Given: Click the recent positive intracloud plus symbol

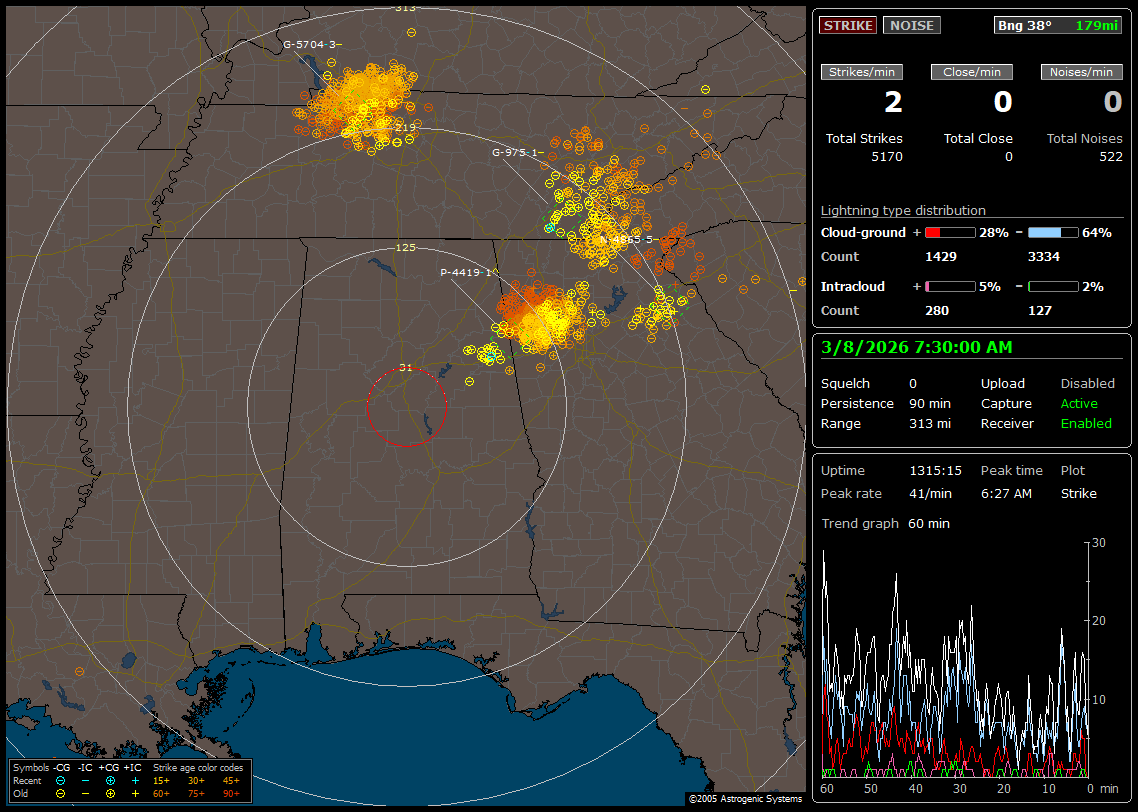Looking at the screenshot, I should click(135, 780).
